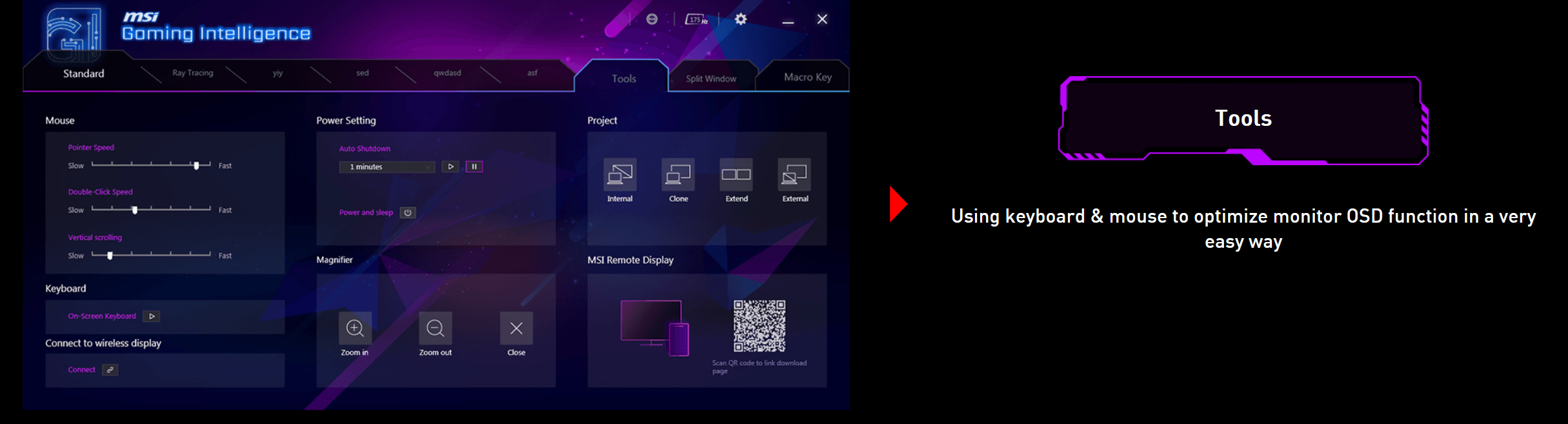Switch to the asf profile tab
1568x424 pixels.
click(532, 73)
